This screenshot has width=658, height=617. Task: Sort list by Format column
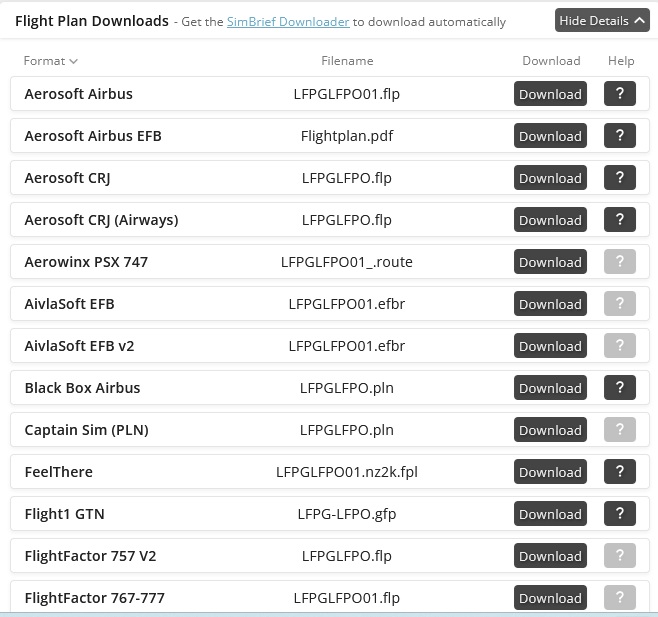(50, 61)
